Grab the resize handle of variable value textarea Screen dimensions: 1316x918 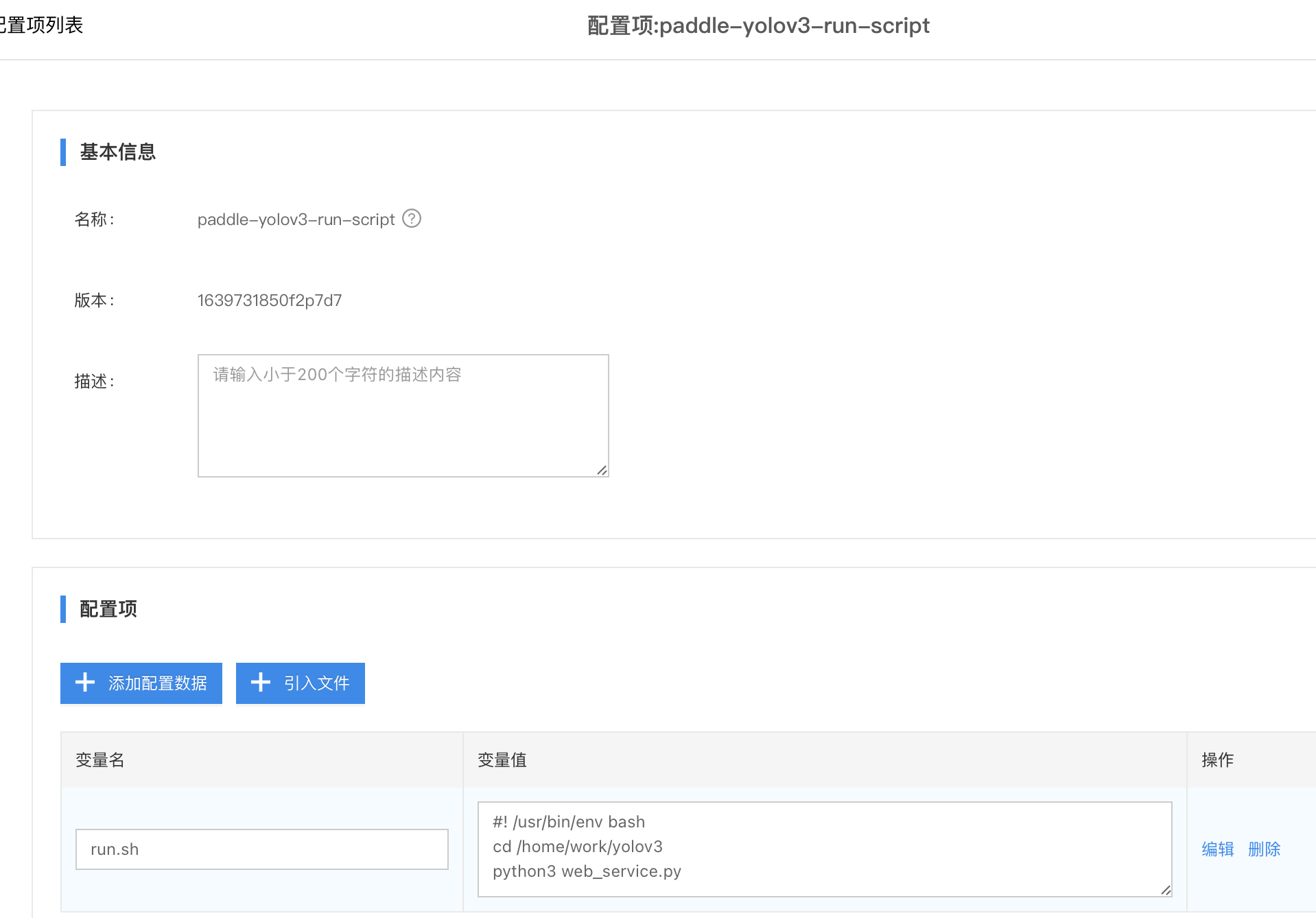click(1166, 890)
